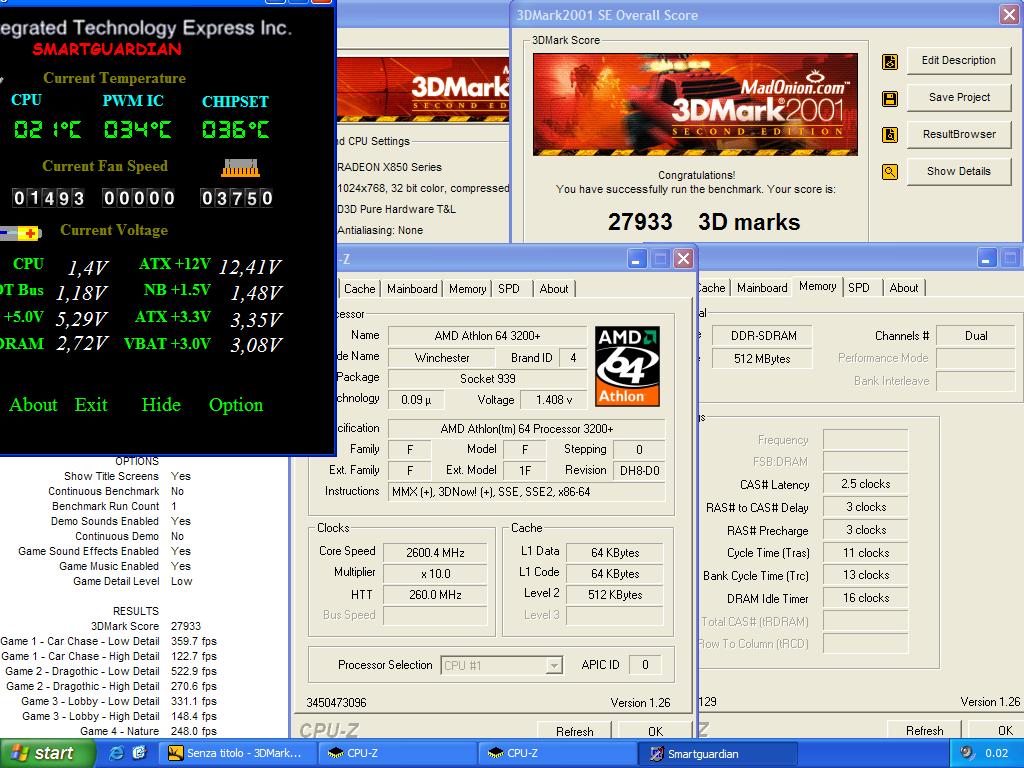Click the Edit Description button

[959, 61]
